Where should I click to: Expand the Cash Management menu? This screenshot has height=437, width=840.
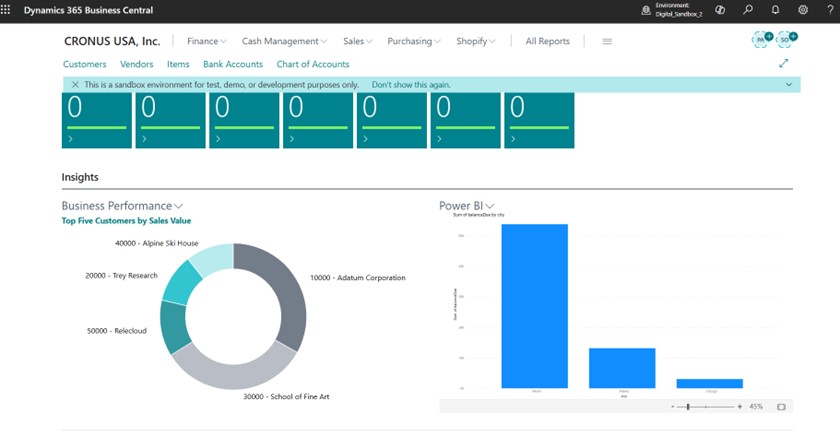coord(284,41)
